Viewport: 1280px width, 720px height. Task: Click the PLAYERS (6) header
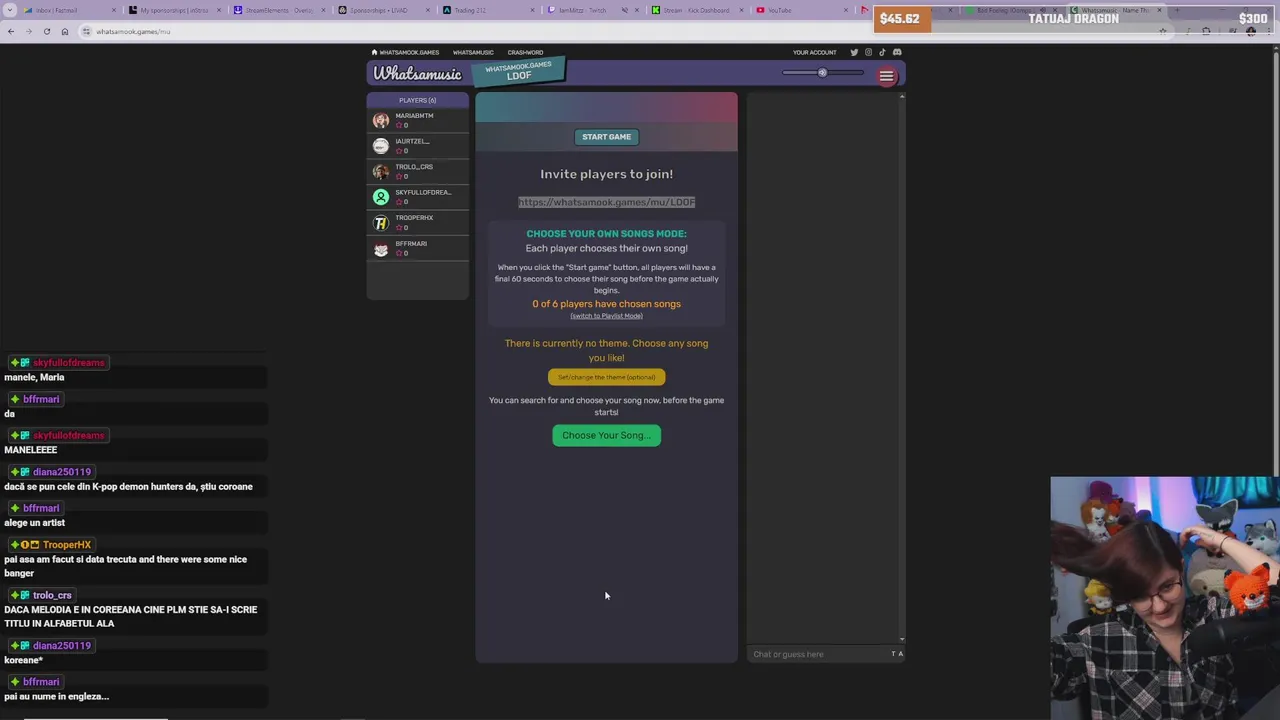coord(418,100)
